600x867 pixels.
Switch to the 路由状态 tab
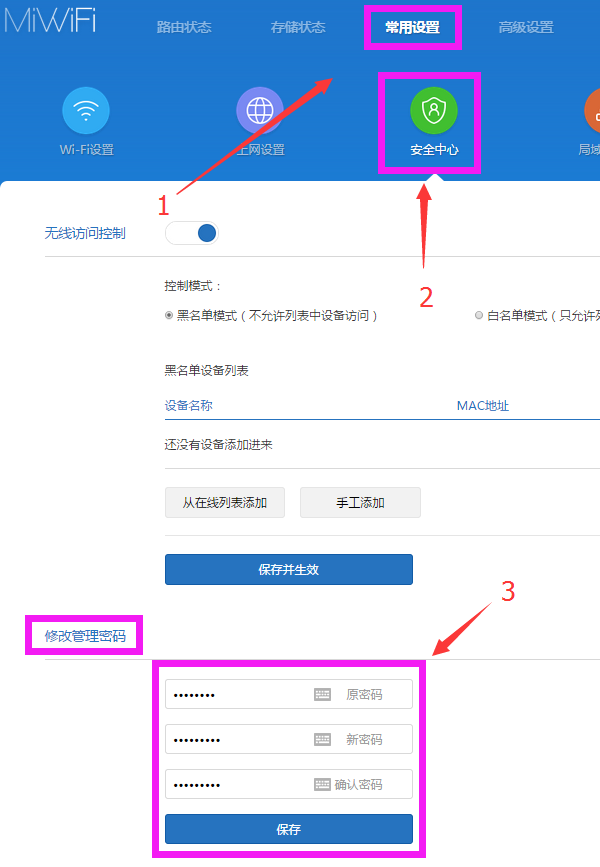pyautogui.click(x=184, y=27)
